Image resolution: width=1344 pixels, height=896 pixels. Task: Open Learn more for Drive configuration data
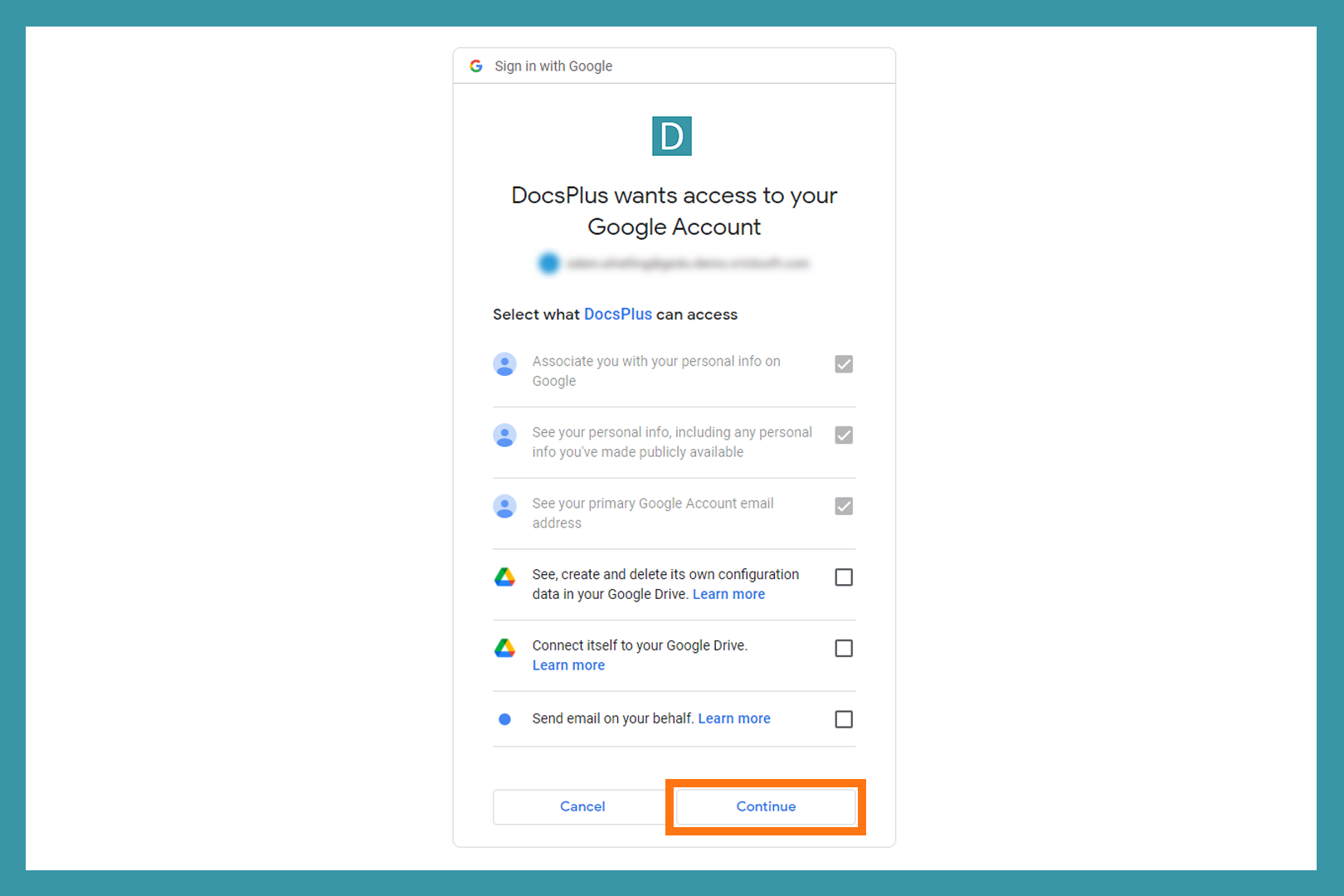tap(728, 594)
